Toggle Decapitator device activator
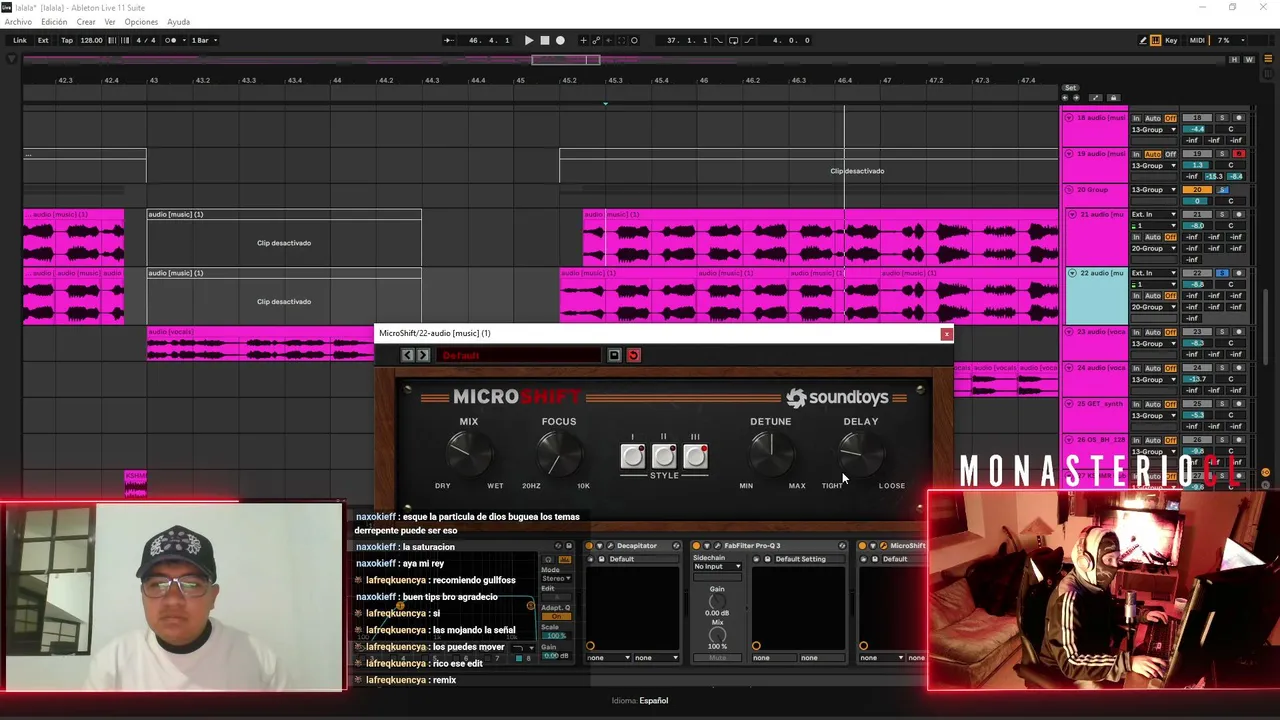This screenshot has height=720, width=1280. 589,546
